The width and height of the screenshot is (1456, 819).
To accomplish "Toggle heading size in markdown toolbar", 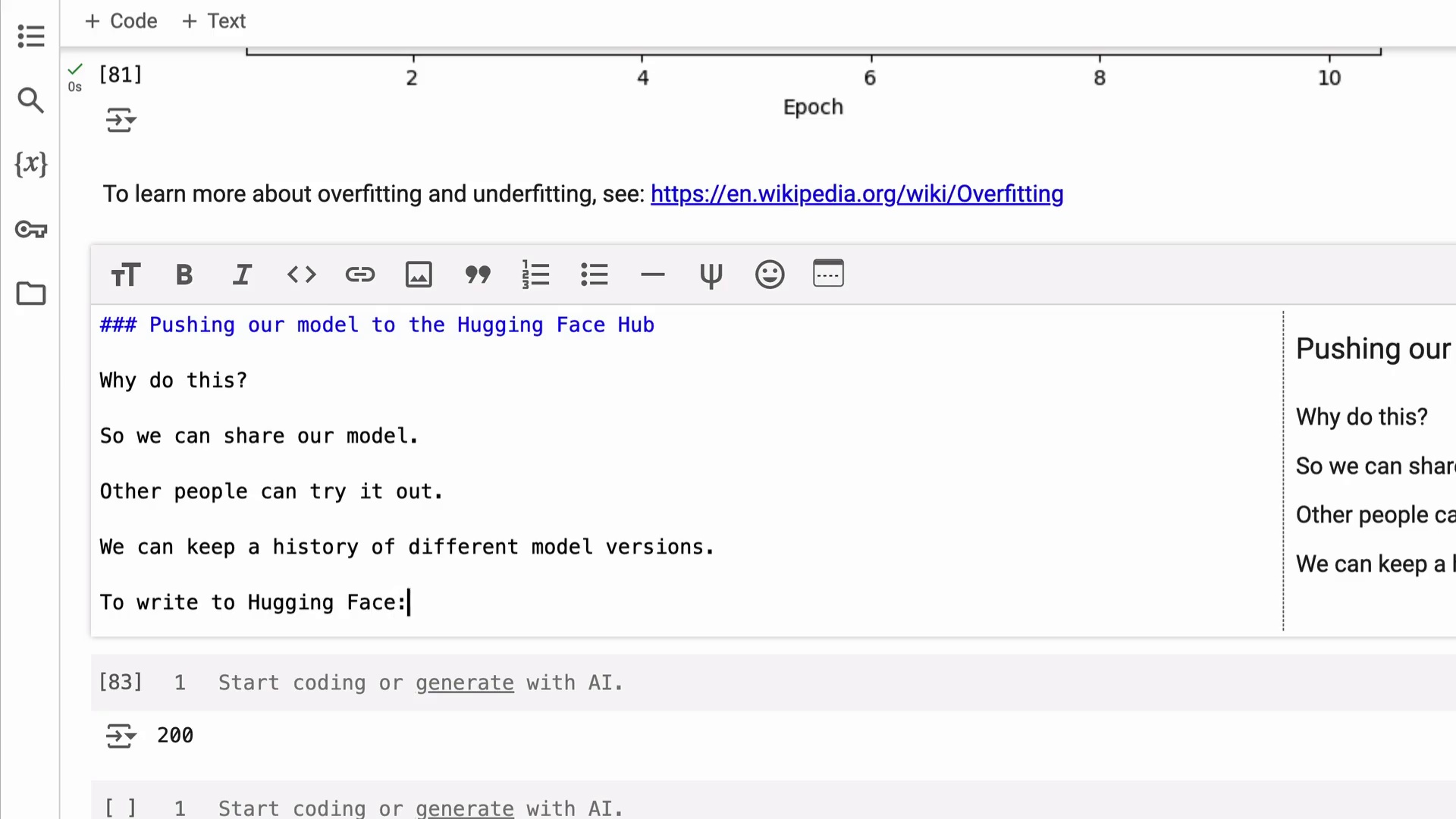I will click(x=125, y=275).
